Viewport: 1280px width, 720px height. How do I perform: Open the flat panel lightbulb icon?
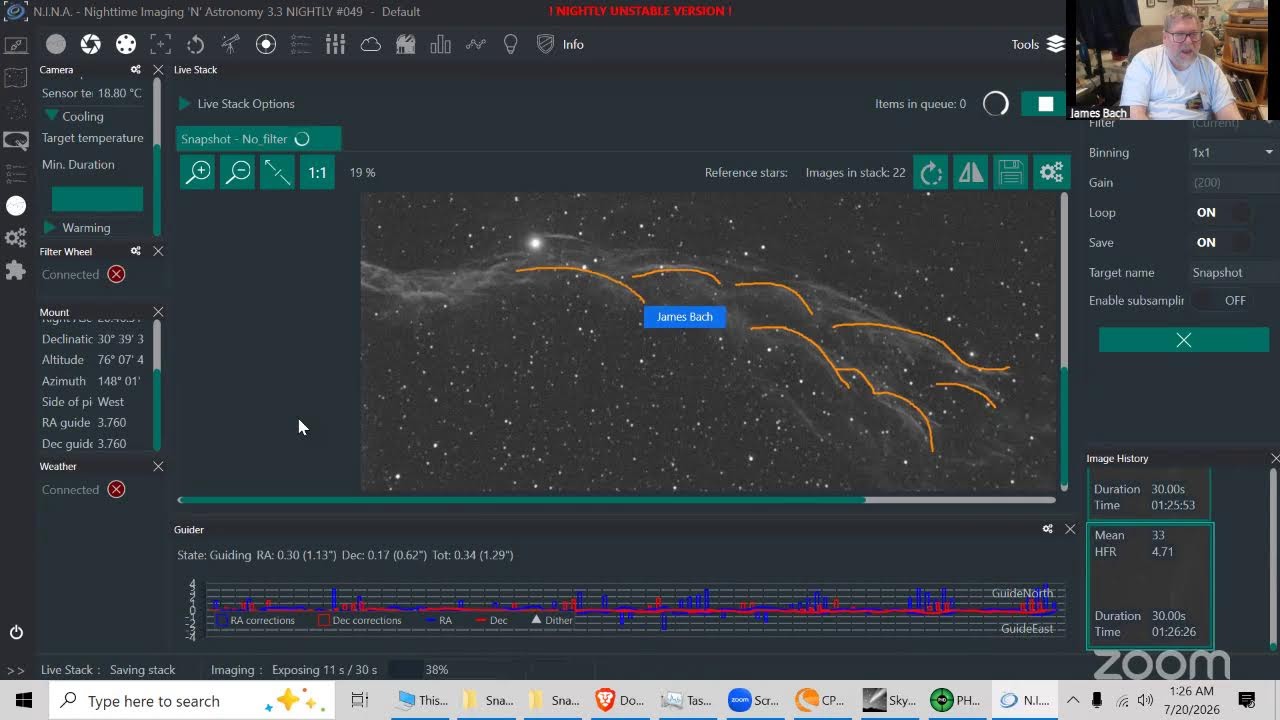(x=510, y=44)
